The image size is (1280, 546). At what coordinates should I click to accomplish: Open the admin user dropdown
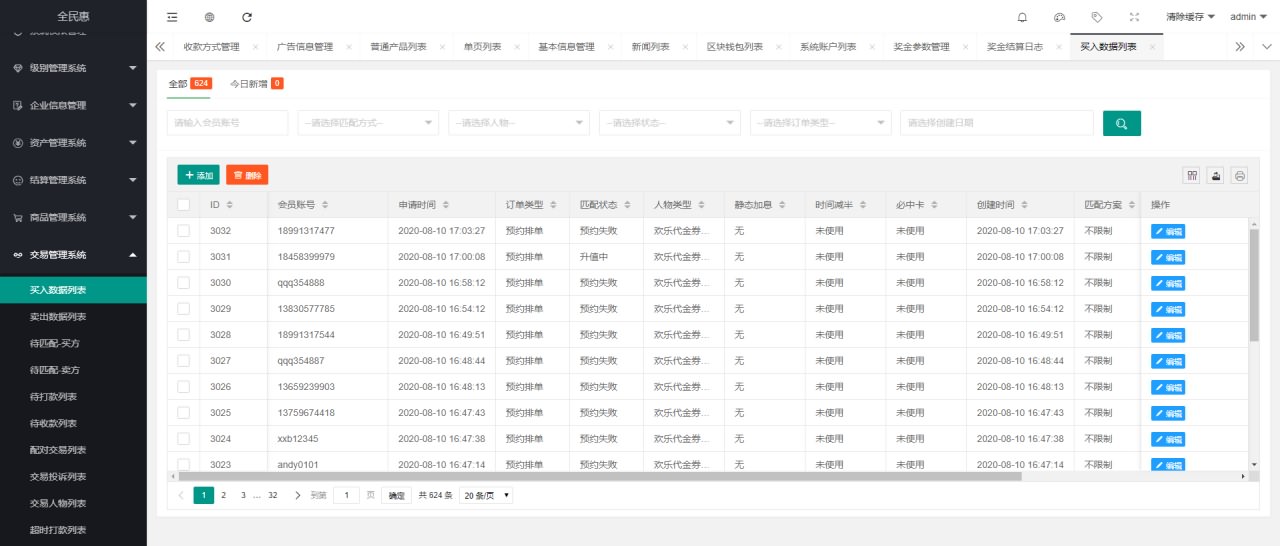(x=1248, y=17)
